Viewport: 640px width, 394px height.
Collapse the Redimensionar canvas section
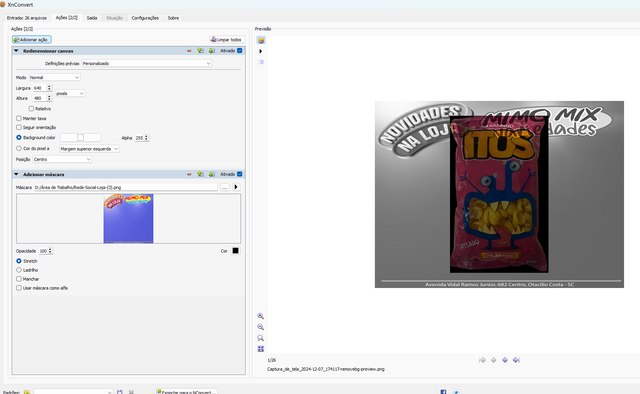pyautogui.click(x=16, y=51)
